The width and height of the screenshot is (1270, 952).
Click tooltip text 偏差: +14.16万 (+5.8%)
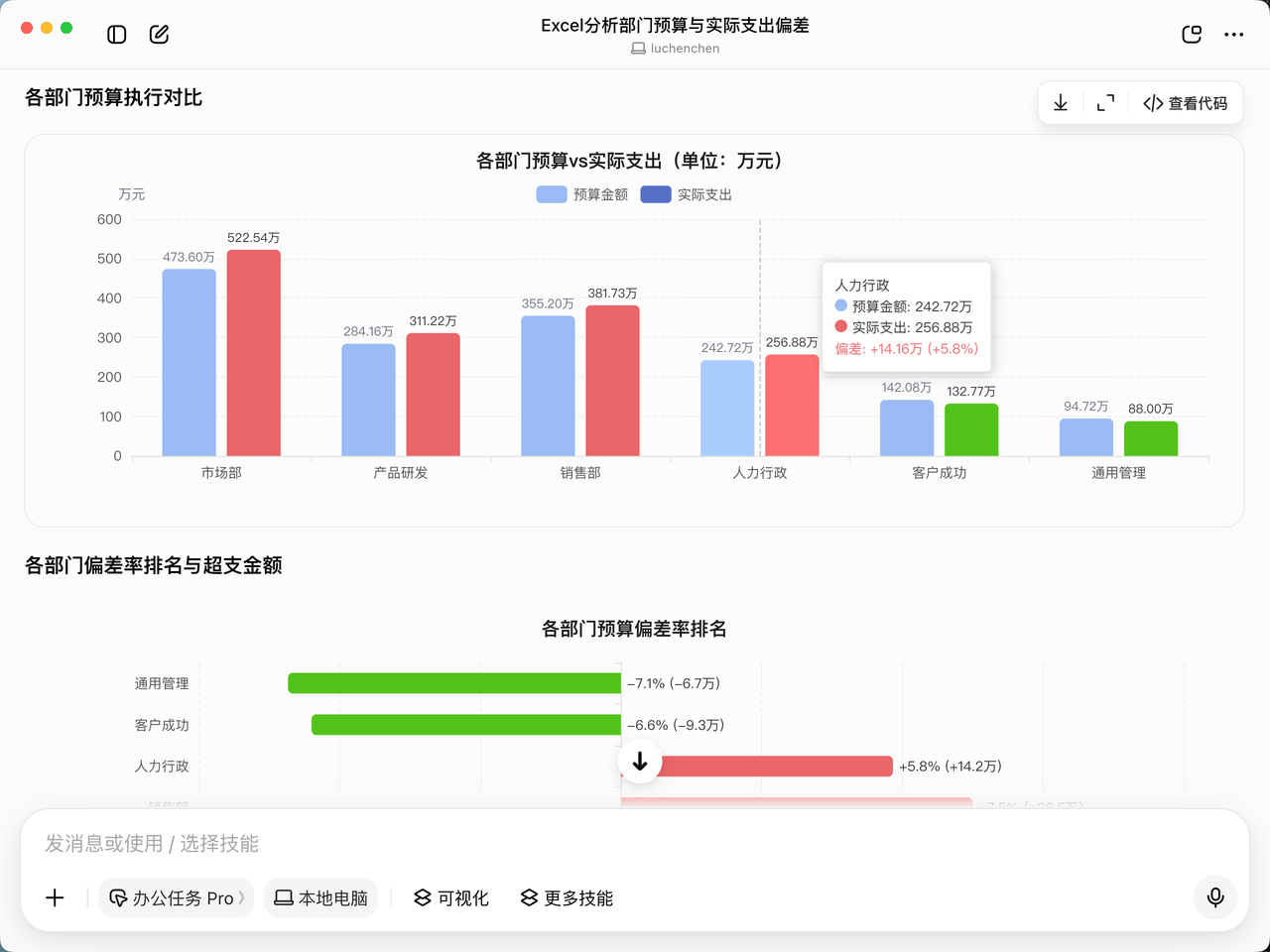(x=907, y=349)
